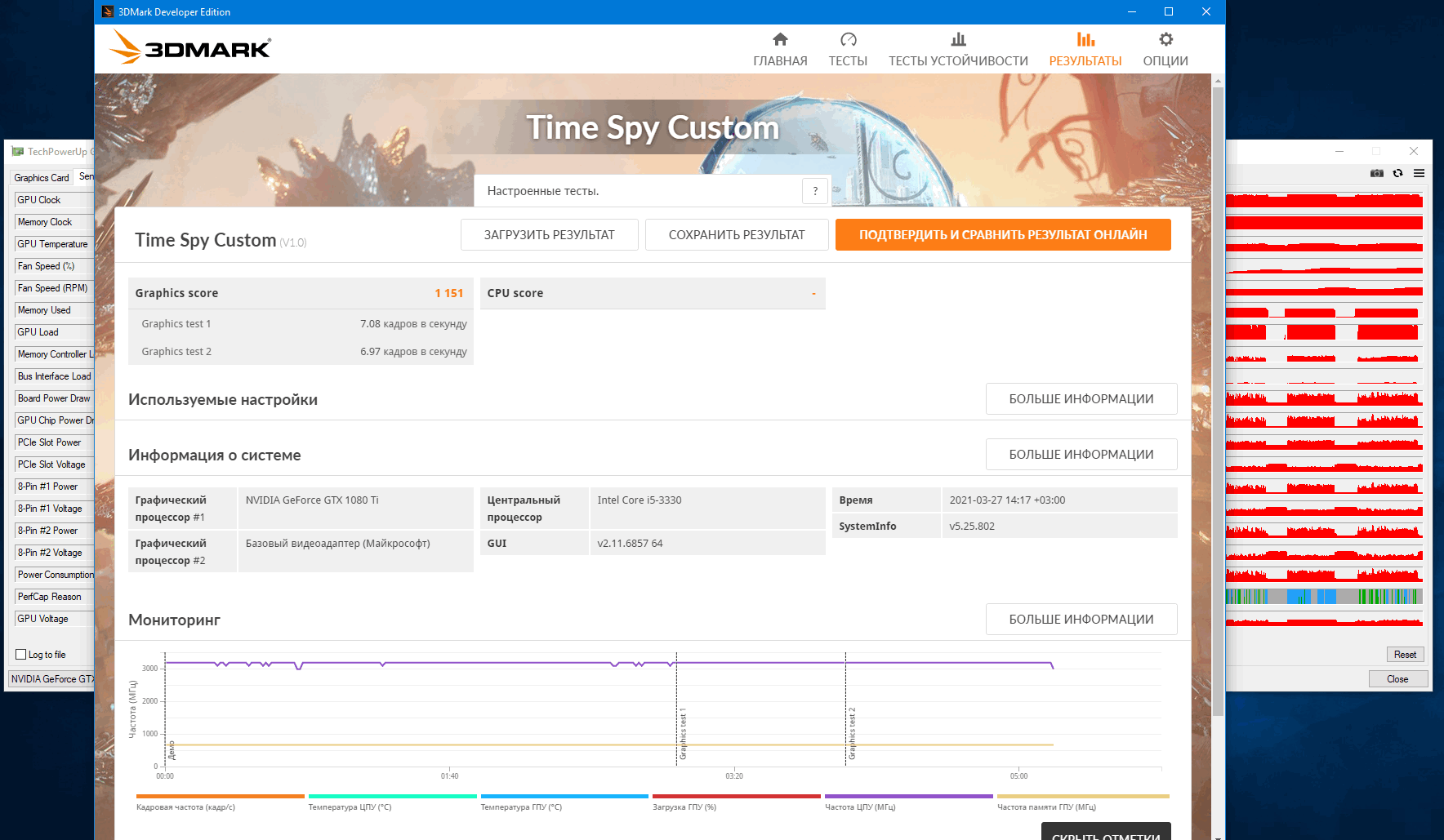Click SystemInfo version v5.25.802
The image size is (1444, 840).
click(972, 527)
